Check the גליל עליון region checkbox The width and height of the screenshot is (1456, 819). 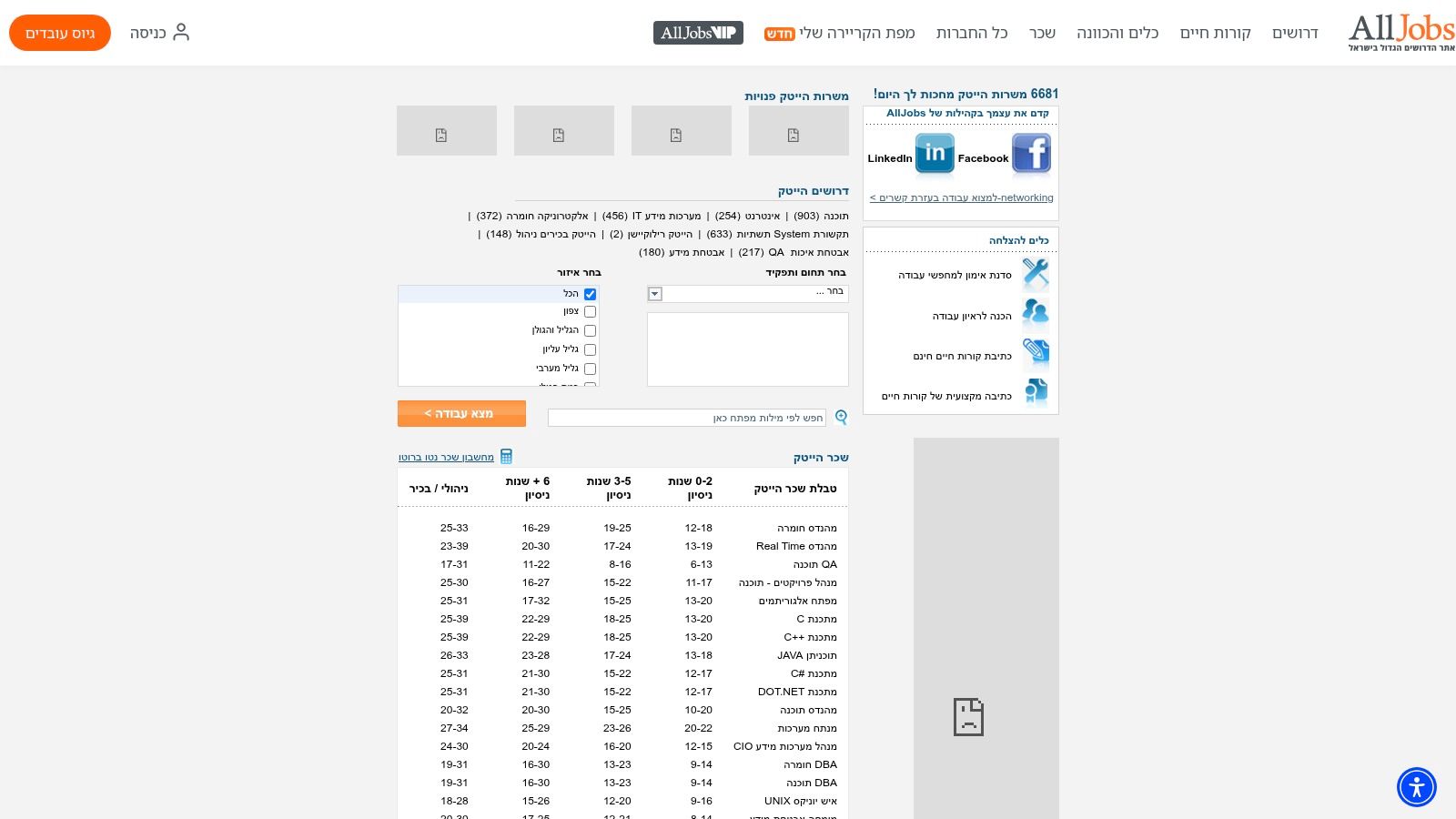point(590,349)
